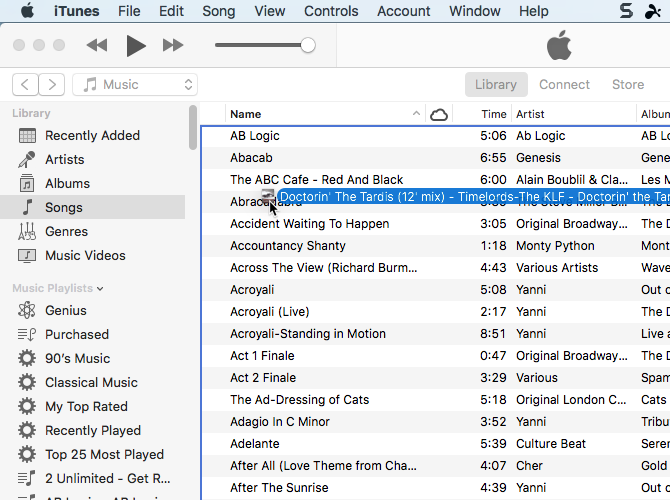Open the Edit menu
670x500 pixels.
(171, 11)
